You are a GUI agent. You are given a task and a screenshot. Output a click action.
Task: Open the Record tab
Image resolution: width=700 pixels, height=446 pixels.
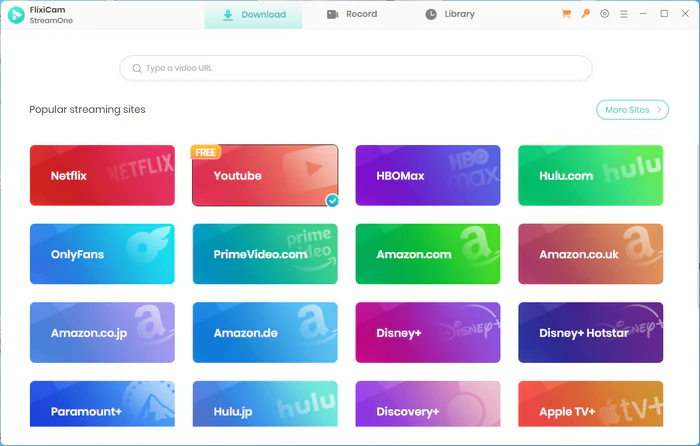pyautogui.click(x=352, y=15)
